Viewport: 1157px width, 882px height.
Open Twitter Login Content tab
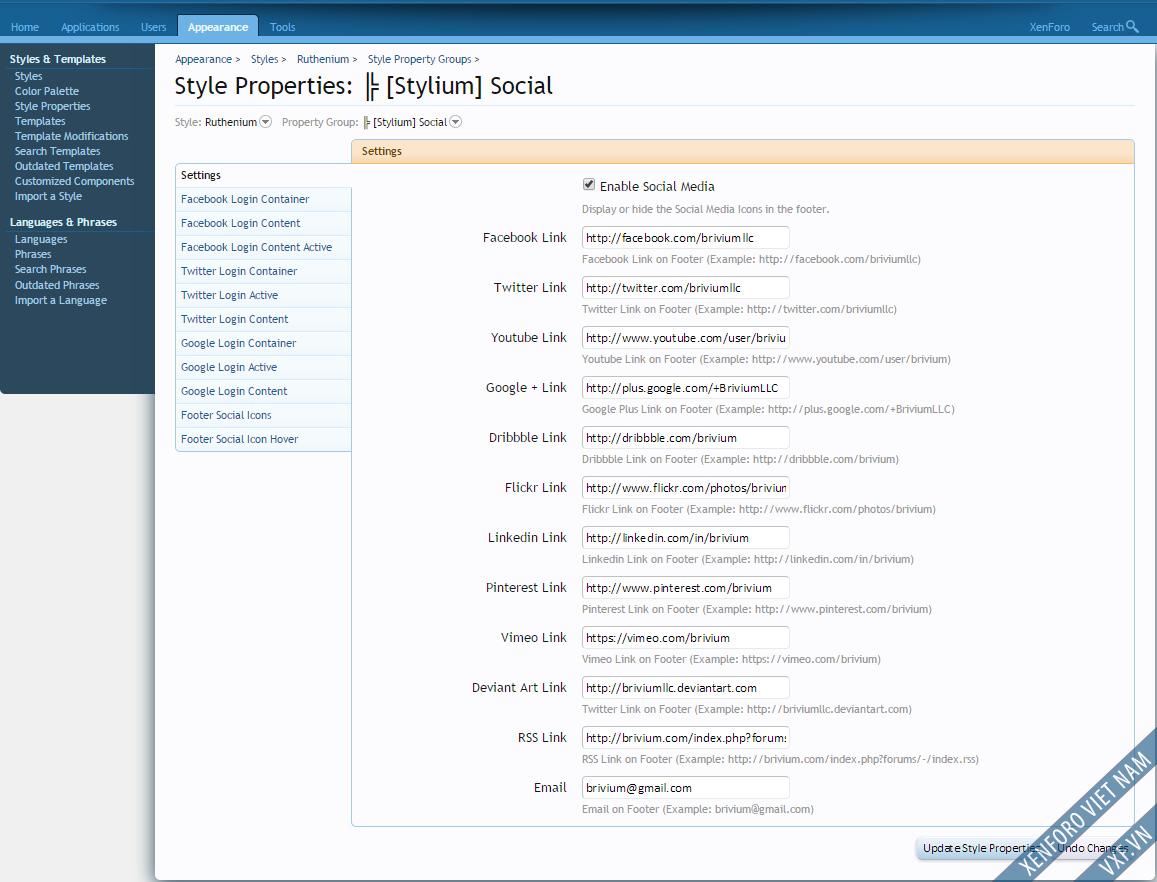coord(263,319)
